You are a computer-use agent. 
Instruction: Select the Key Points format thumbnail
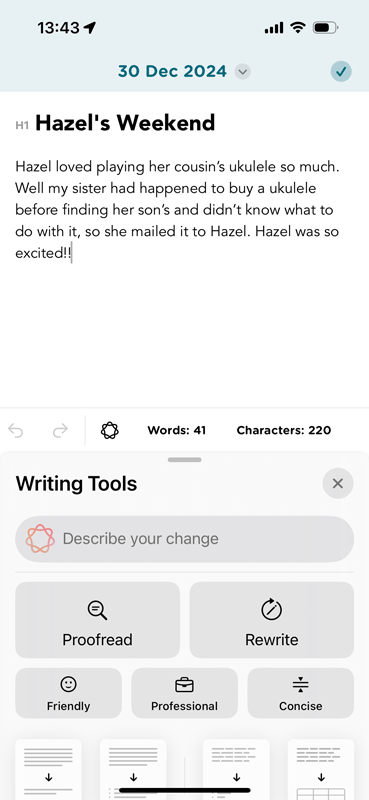133,769
